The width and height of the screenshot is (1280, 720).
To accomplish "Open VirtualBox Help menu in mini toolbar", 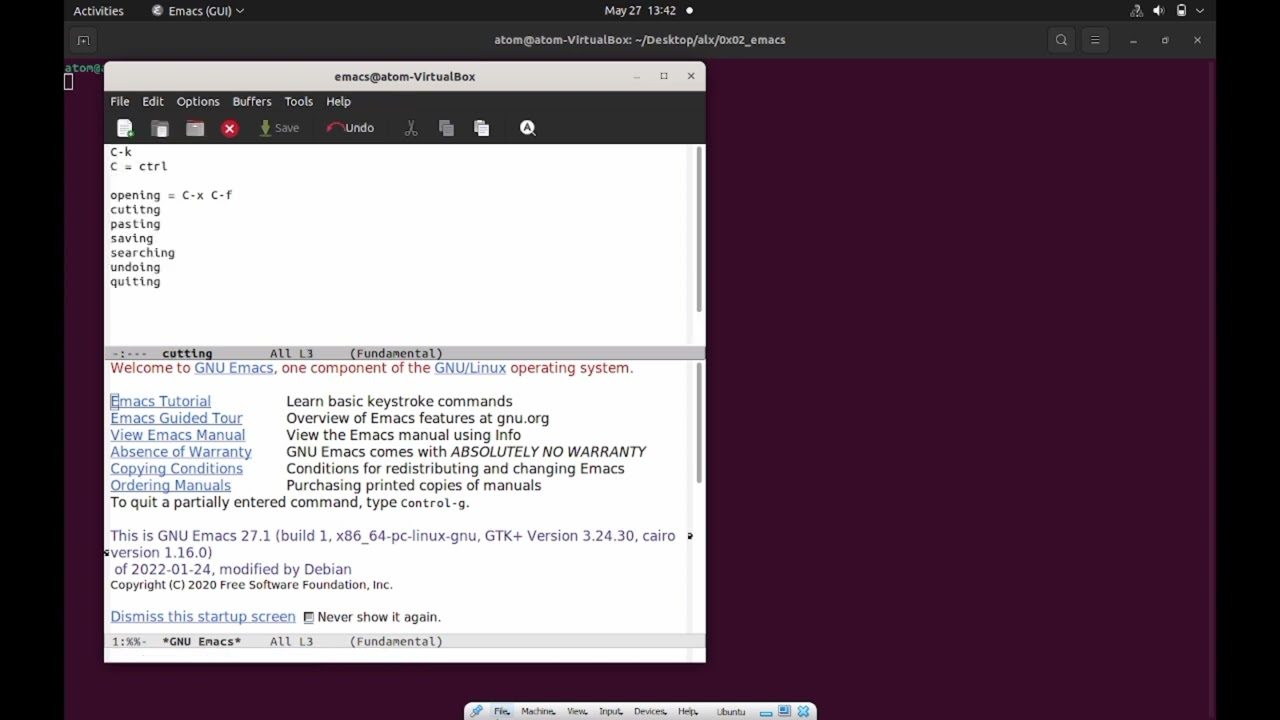I will (687, 711).
